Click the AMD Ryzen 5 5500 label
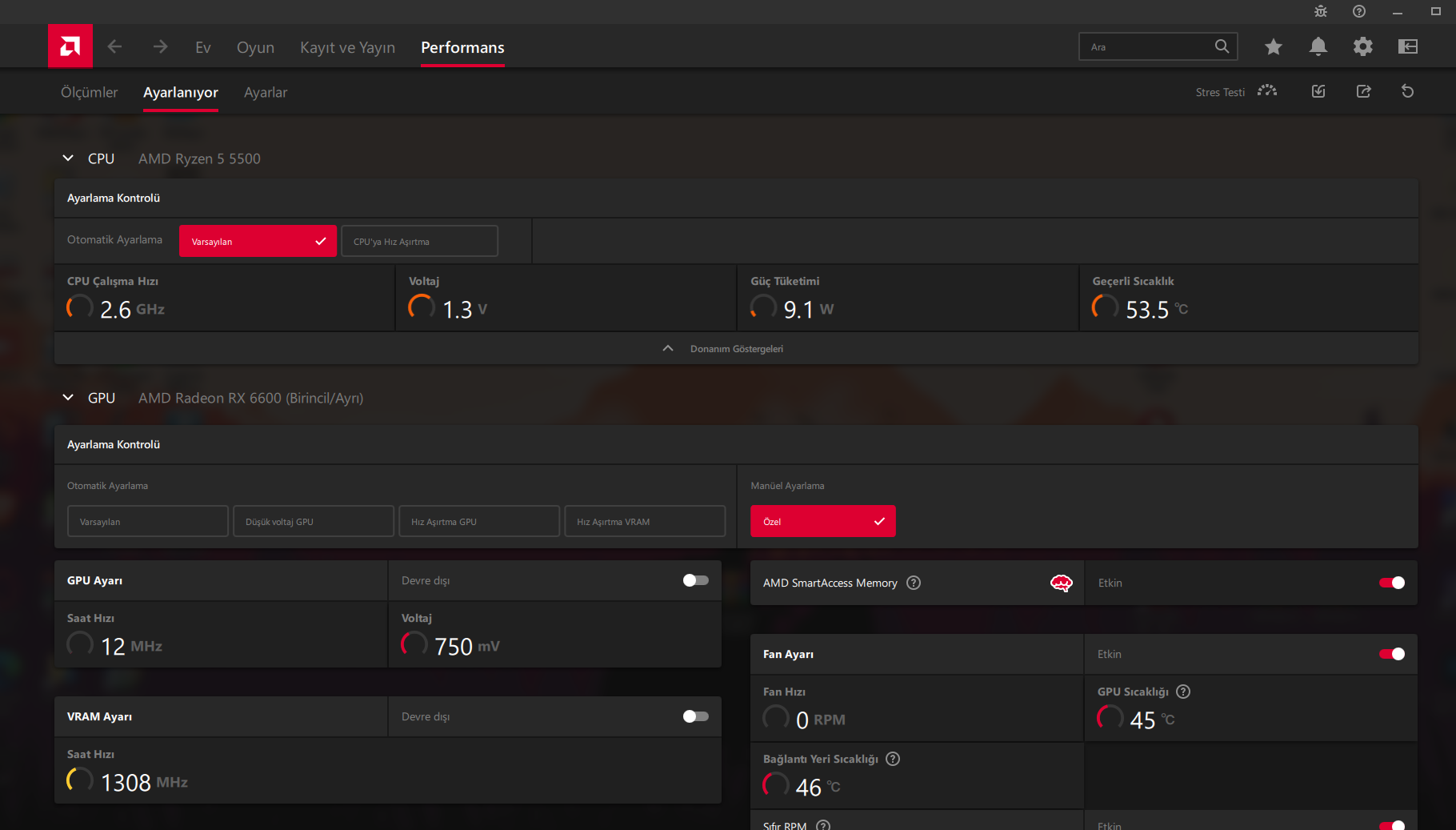The width and height of the screenshot is (1456, 830). tap(199, 158)
